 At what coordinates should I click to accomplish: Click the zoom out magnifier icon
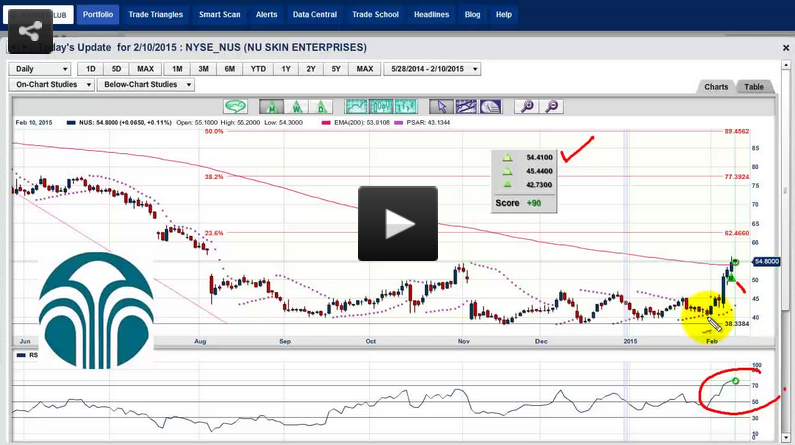point(551,106)
